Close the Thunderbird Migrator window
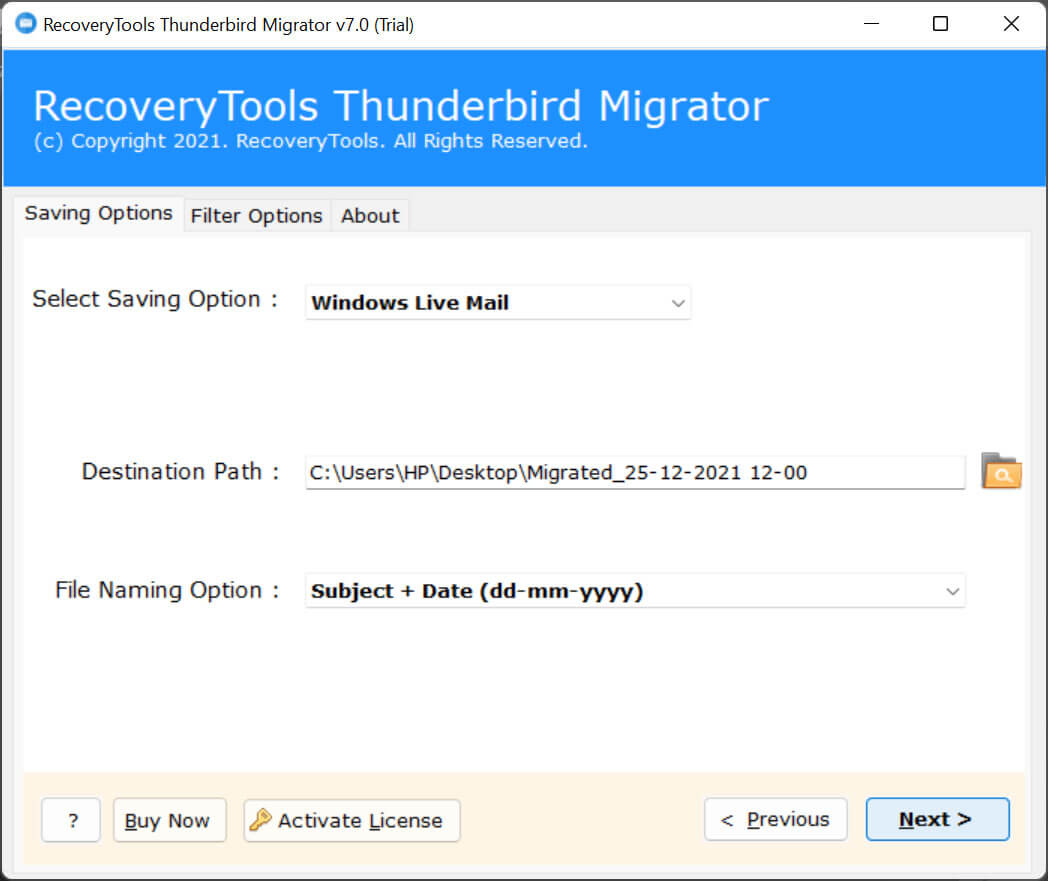This screenshot has height=881, width=1048. pos(1011,24)
